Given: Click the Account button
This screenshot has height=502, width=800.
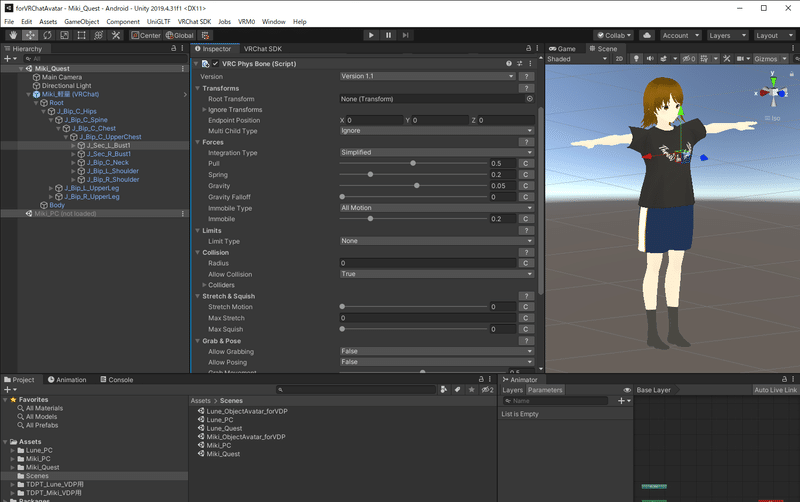Looking at the screenshot, I should pos(681,35).
